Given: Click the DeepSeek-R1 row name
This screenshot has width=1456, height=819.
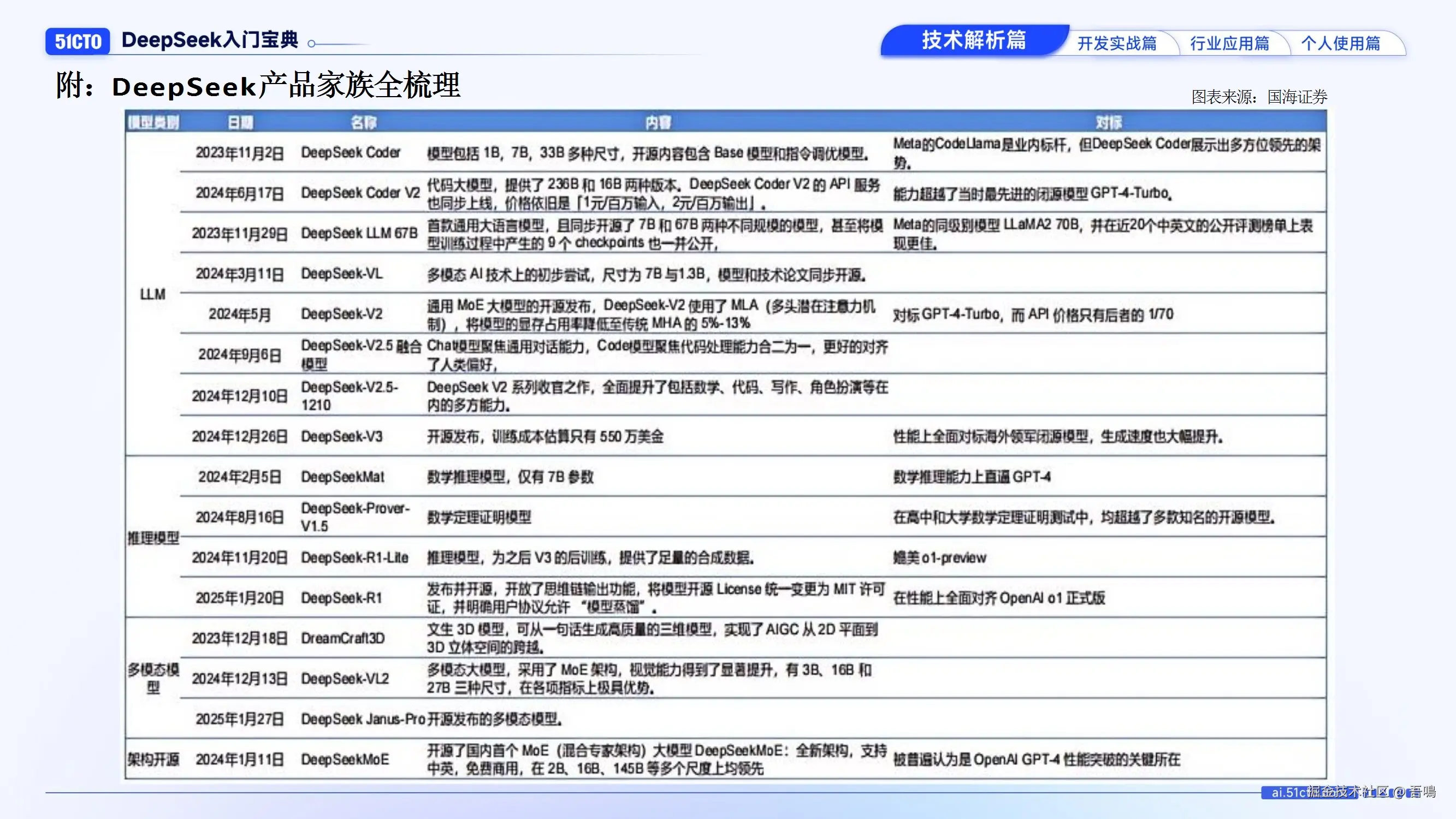Looking at the screenshot, I should (x=341, y=598).
